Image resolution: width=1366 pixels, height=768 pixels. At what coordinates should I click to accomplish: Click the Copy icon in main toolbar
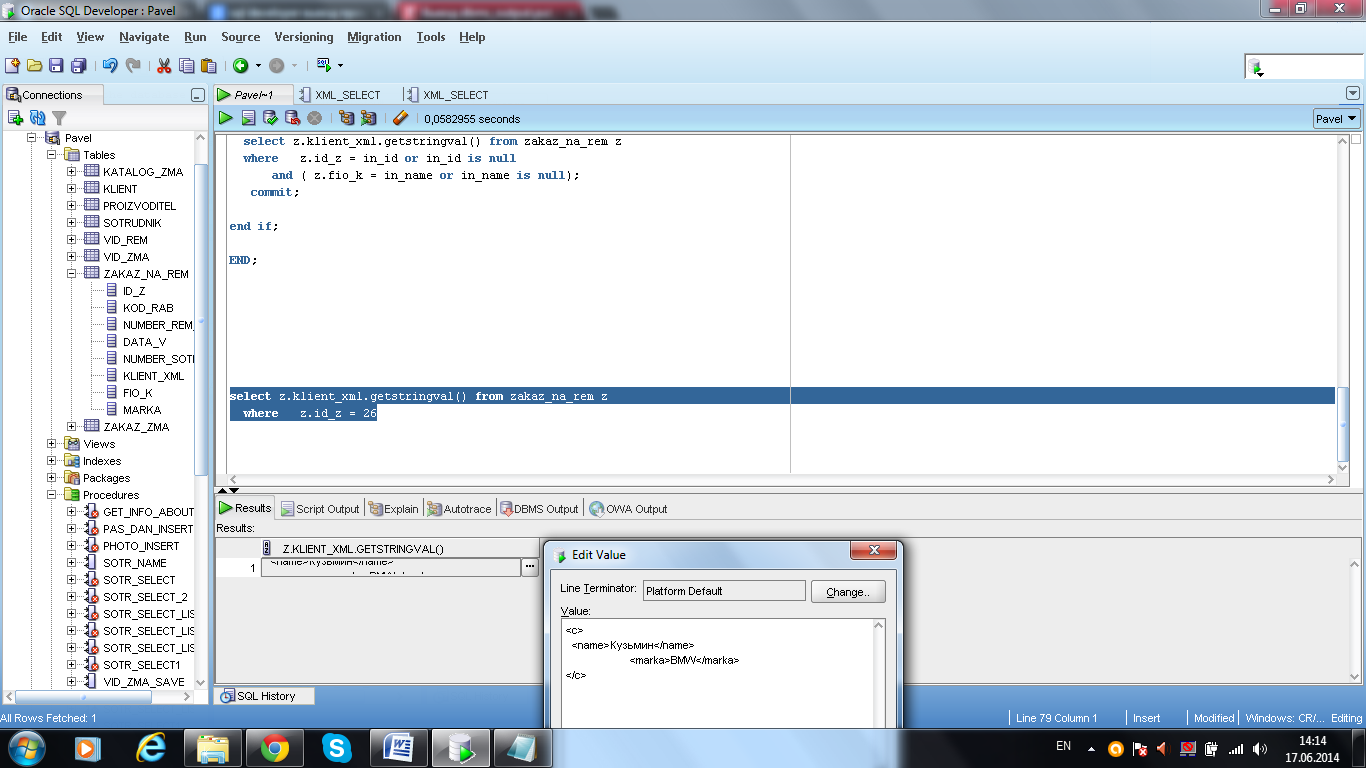coord(187,65)
